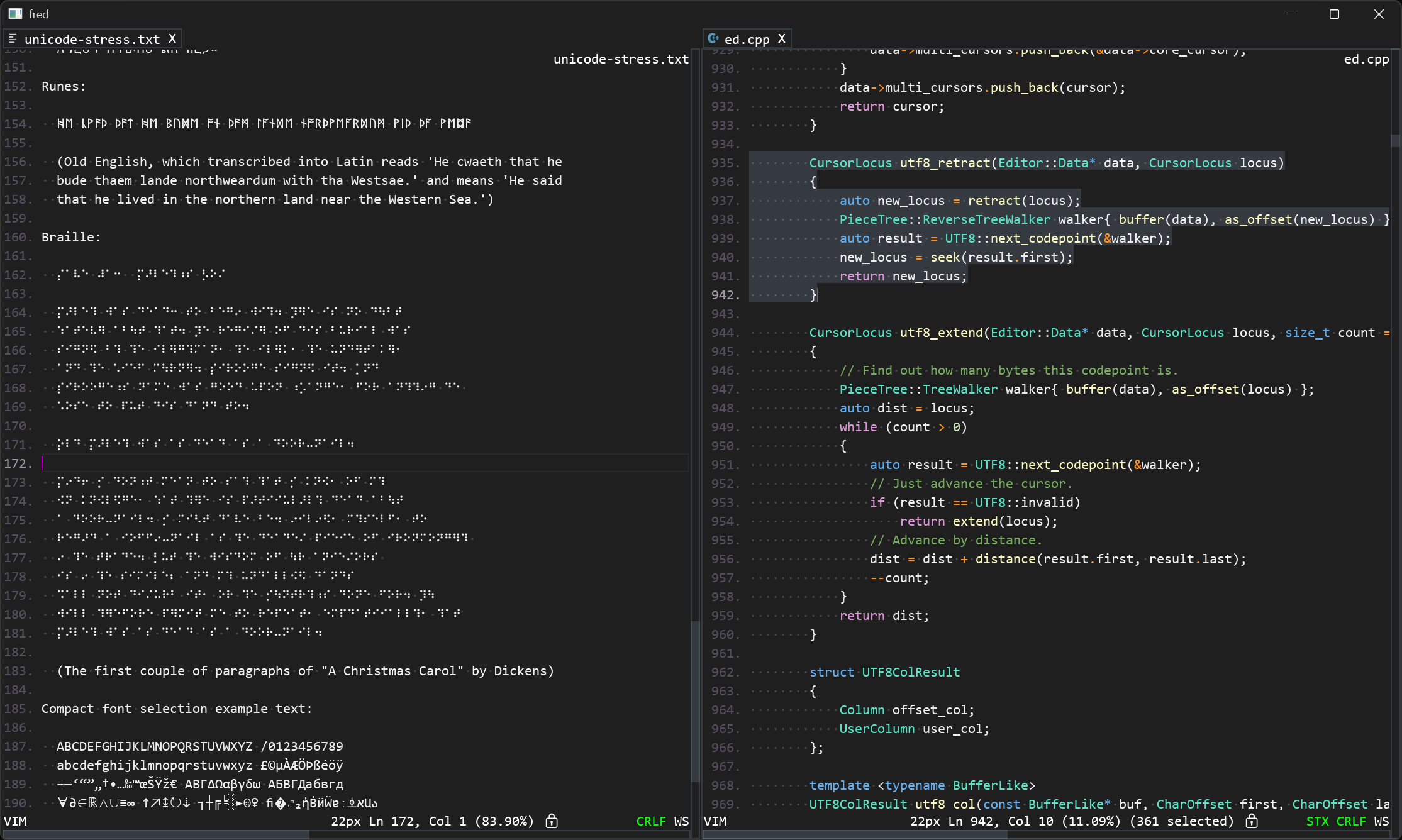Viewport: 1402px width, 840px height.
Task: Click the lock icon in right status bar
Action: [1252, 821]
